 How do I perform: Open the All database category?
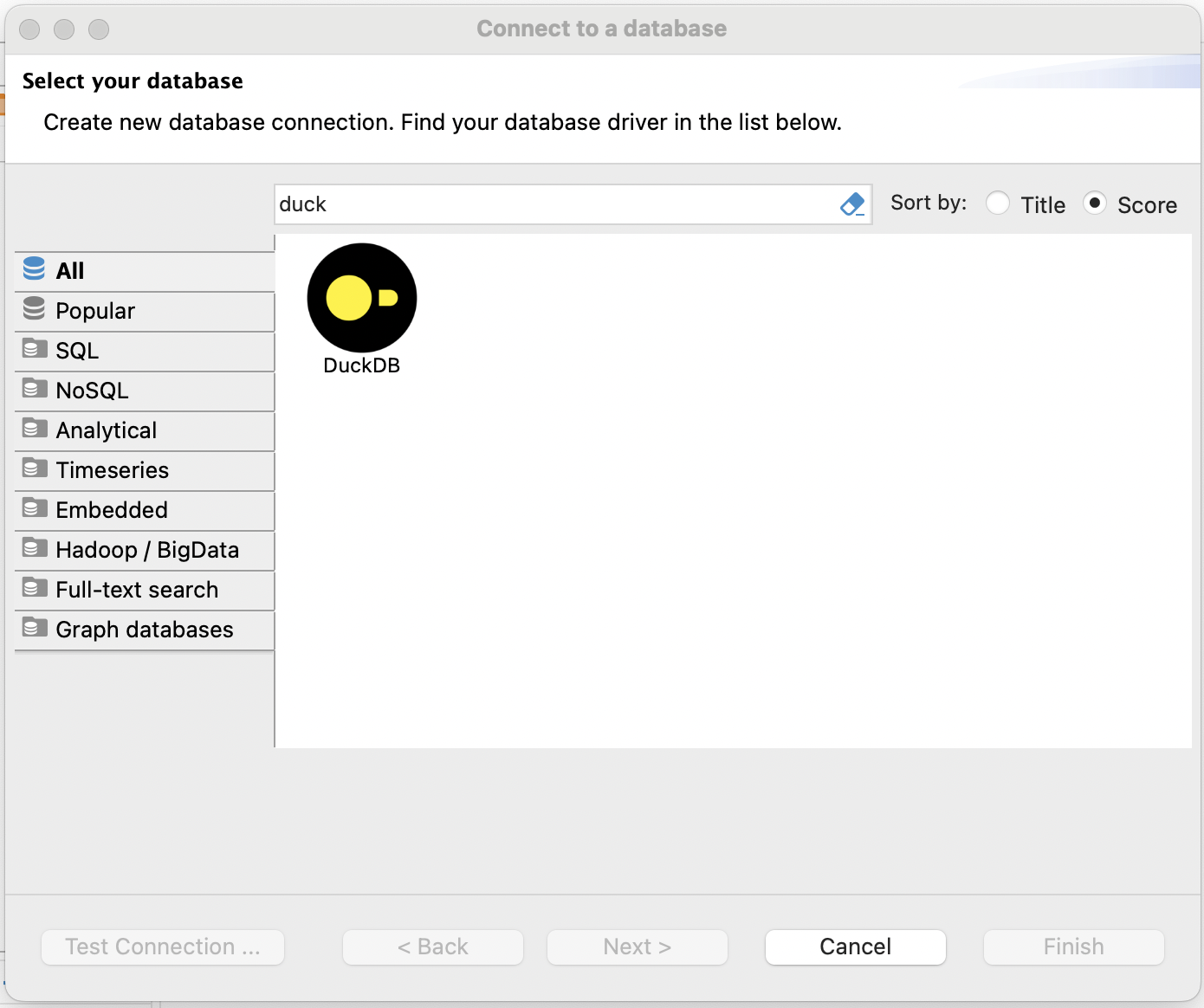[x=145, y=271]
